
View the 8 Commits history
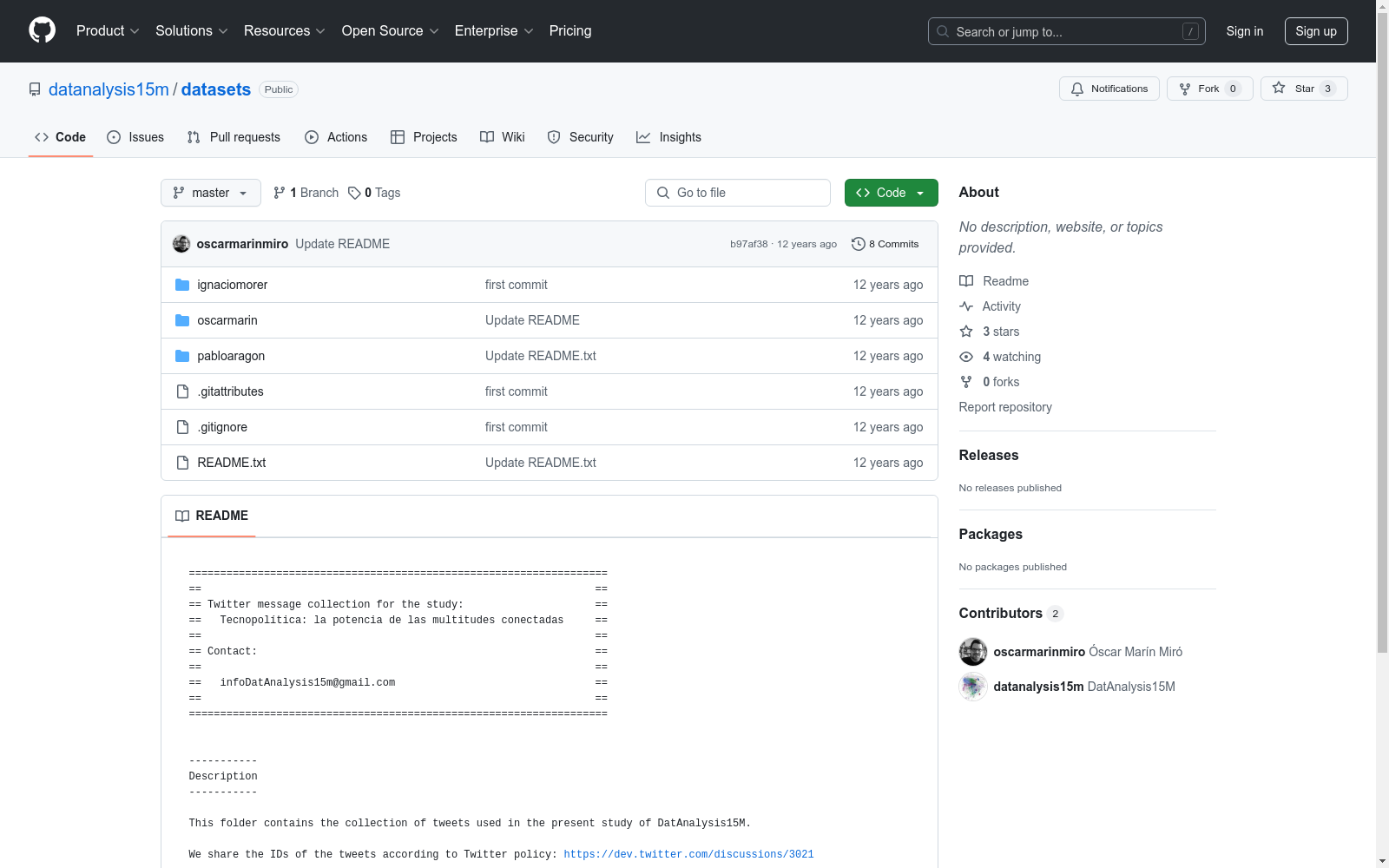pos(885,244)
